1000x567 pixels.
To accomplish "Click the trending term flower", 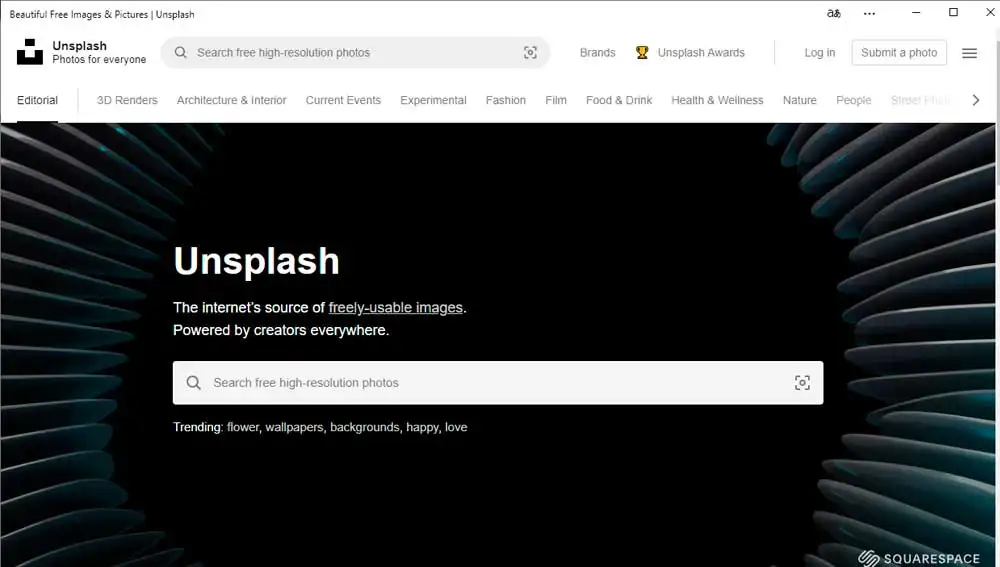I will point(243,427).
